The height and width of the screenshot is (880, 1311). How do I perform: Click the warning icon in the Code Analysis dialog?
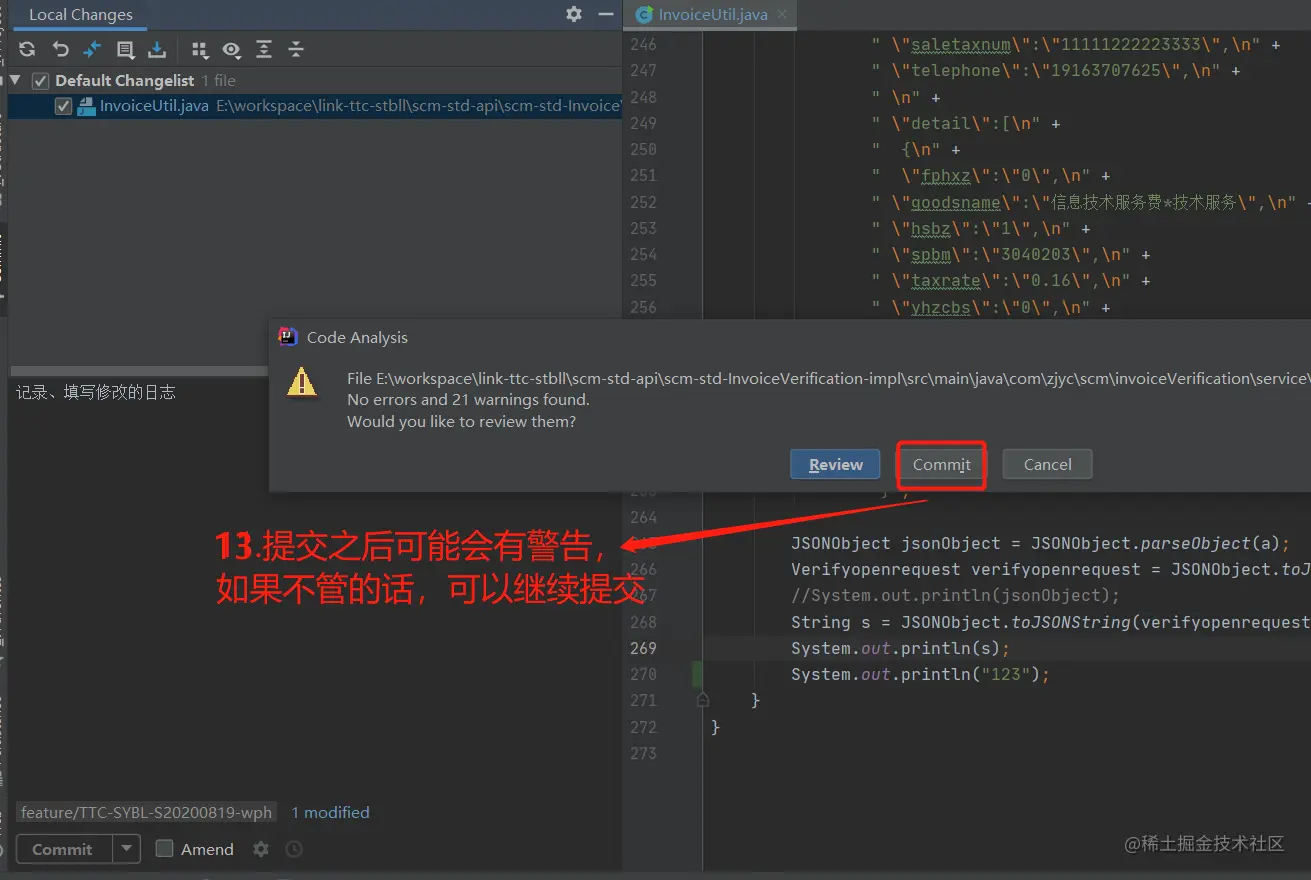[302, 381]
